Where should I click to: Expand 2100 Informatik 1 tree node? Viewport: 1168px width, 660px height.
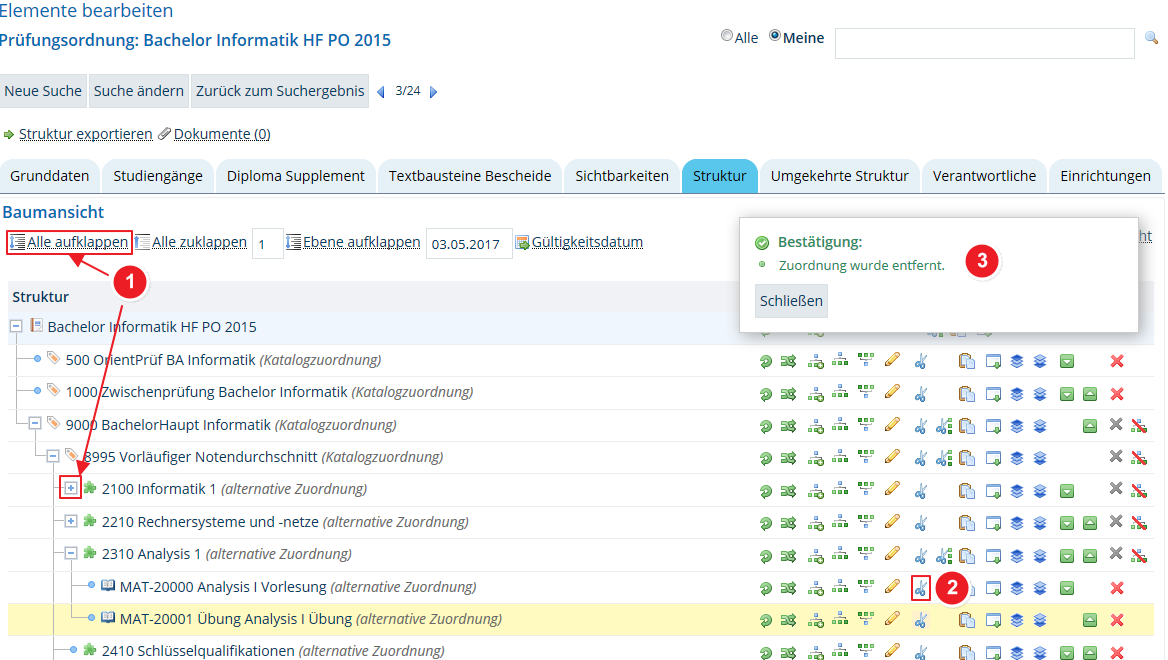pos(71,488)
